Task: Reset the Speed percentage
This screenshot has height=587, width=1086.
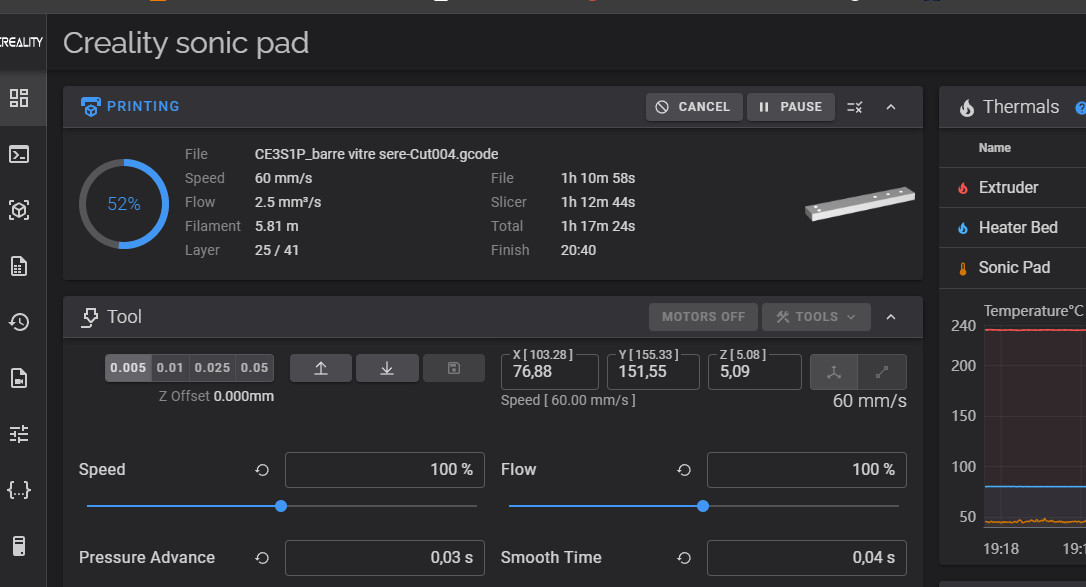Action: 262,470
